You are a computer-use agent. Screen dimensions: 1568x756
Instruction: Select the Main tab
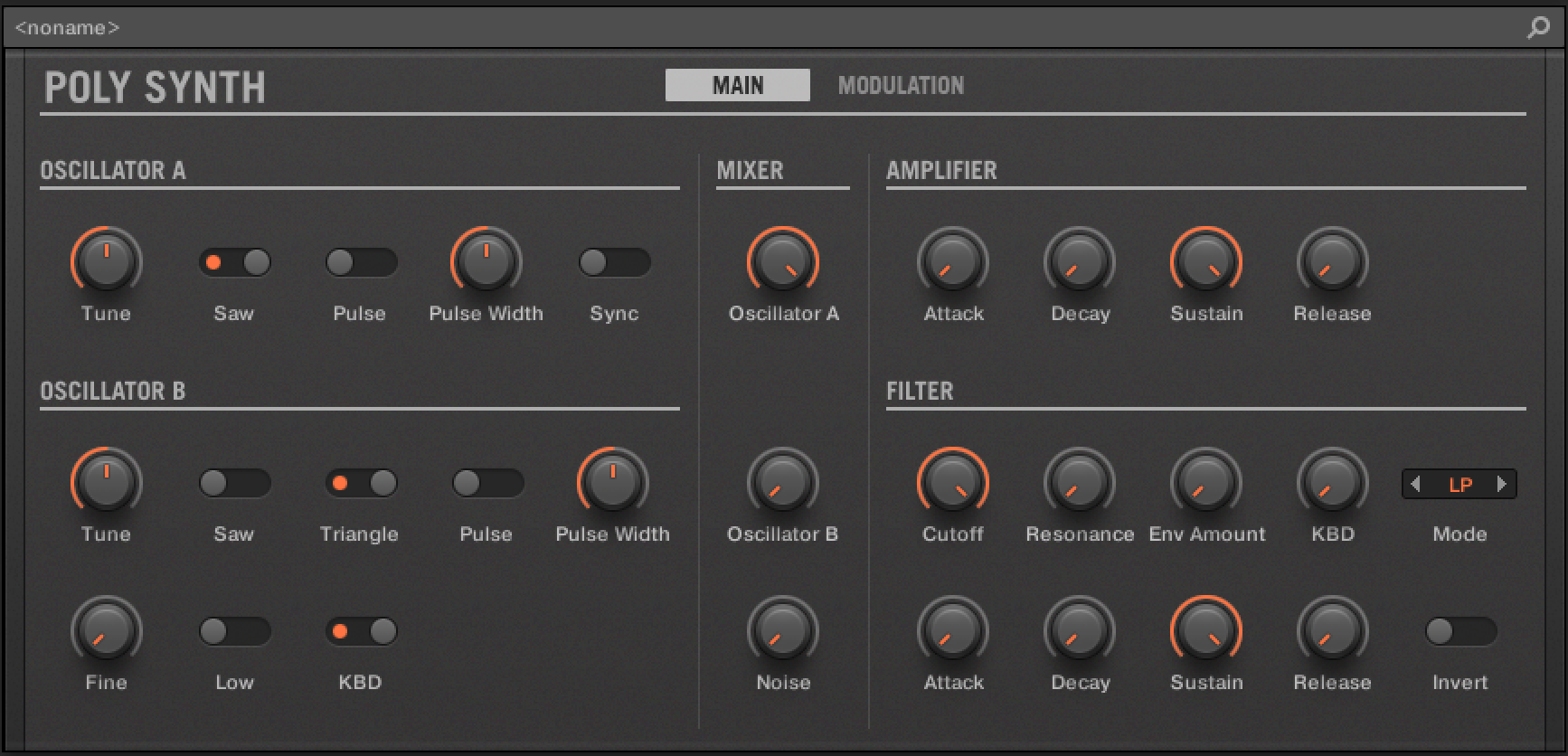[x=737, y=85]
